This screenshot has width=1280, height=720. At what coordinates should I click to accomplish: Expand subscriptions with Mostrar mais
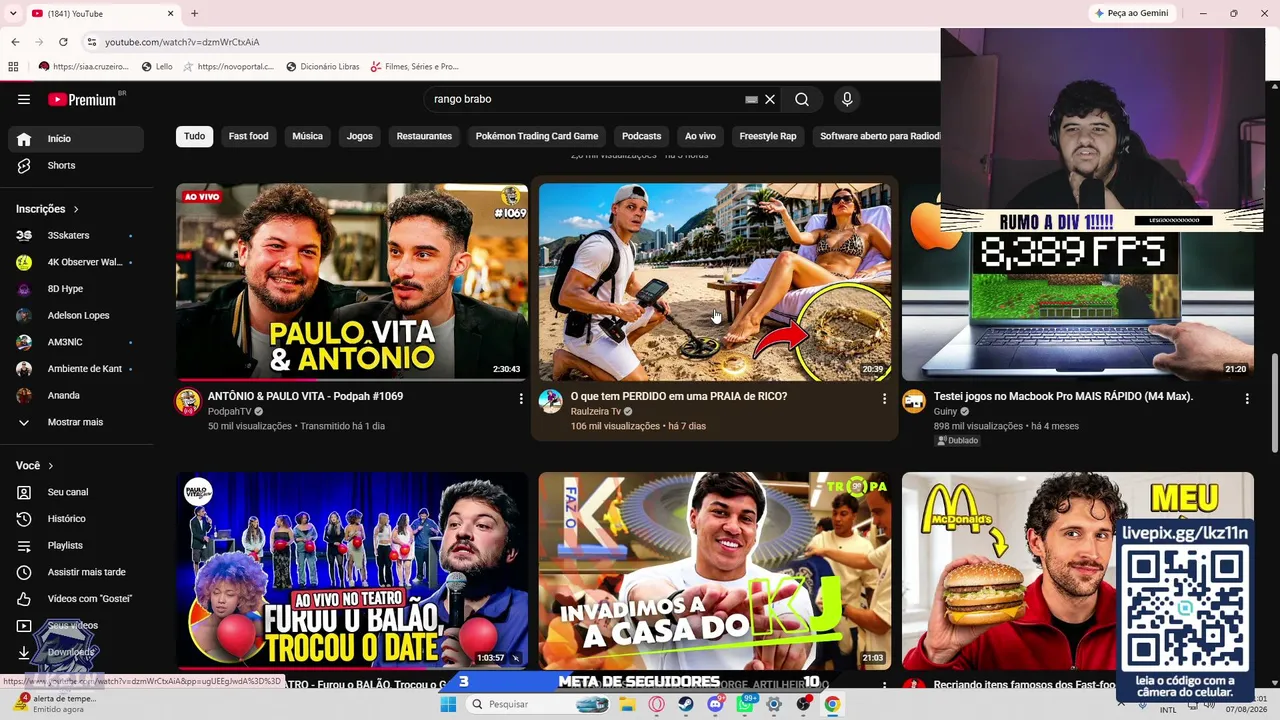point(76,423)
